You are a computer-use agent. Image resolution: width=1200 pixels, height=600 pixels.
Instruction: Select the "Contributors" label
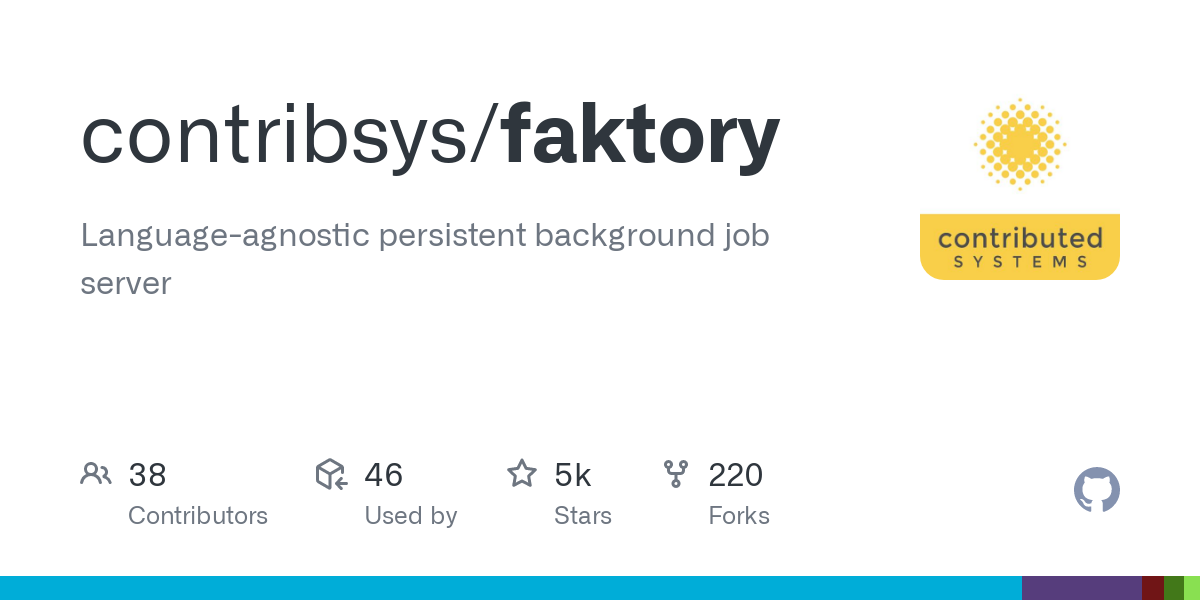[x=198, y=516]
